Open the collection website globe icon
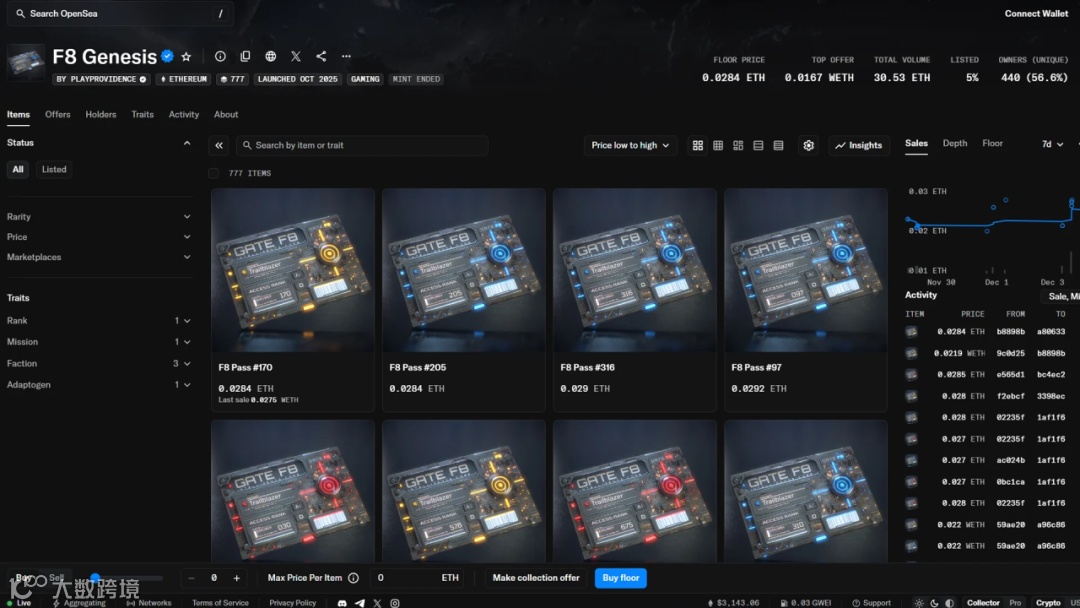 [x=271, y=56]
